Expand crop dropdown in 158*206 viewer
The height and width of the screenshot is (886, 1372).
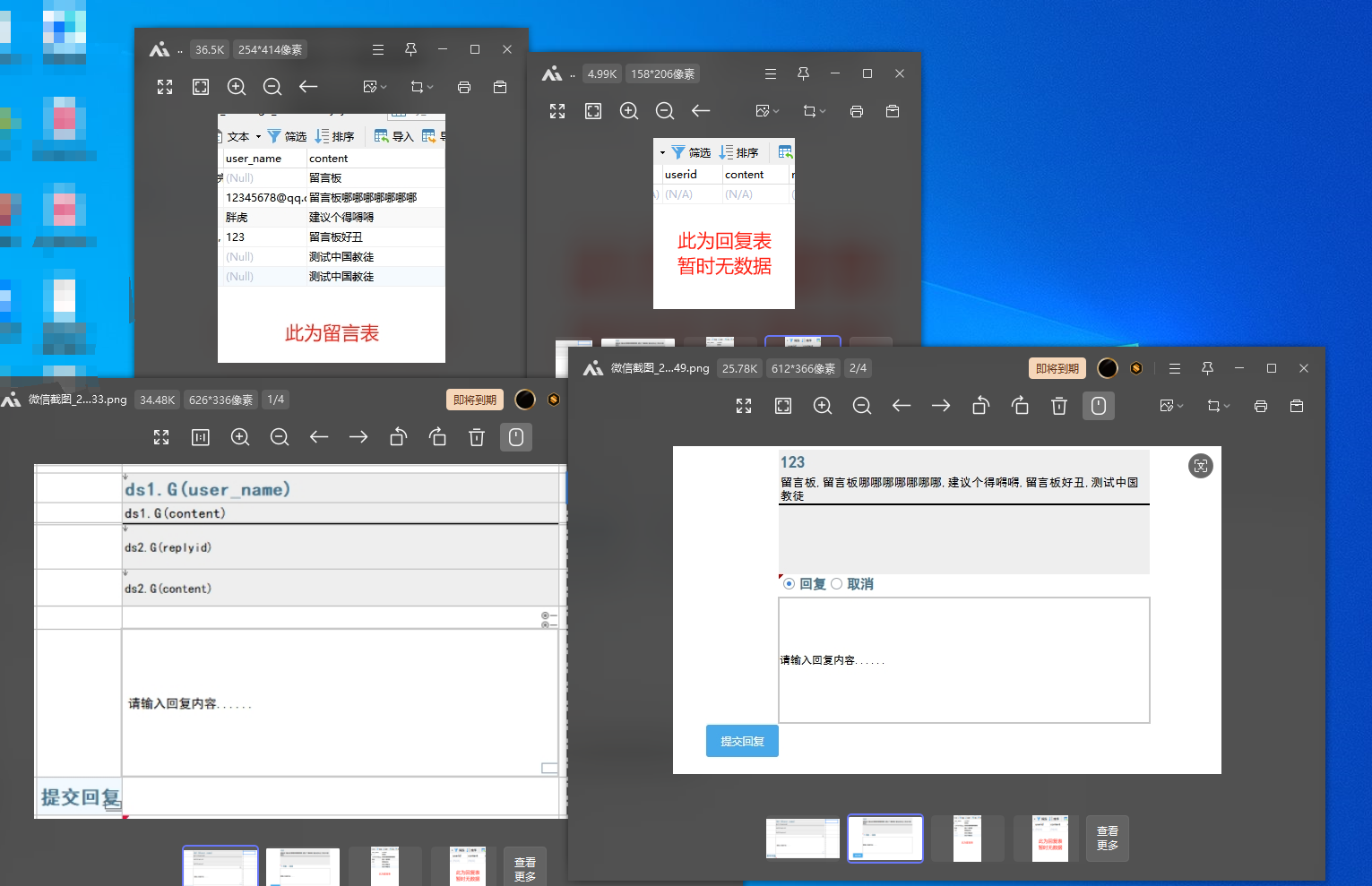coord(814,111)
